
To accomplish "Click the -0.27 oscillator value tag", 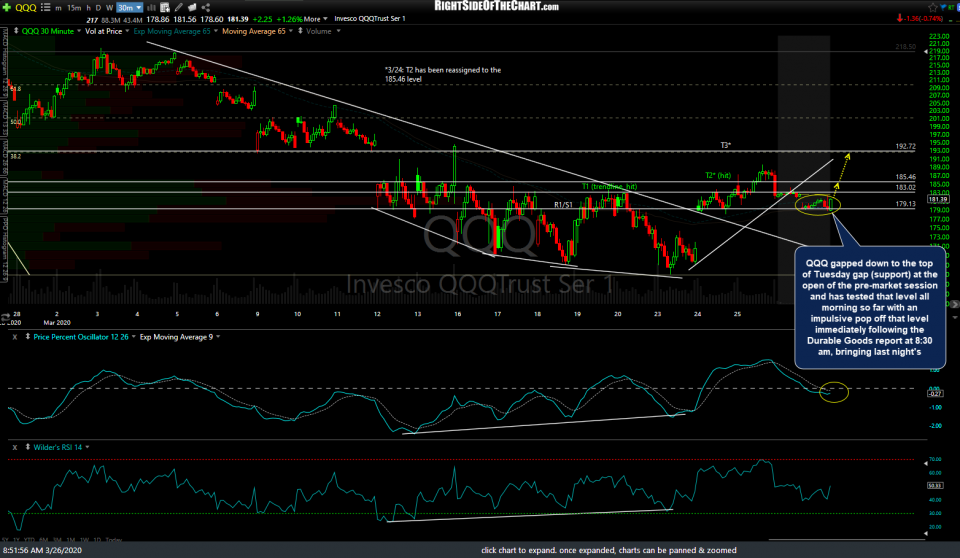I will (935, 393).
